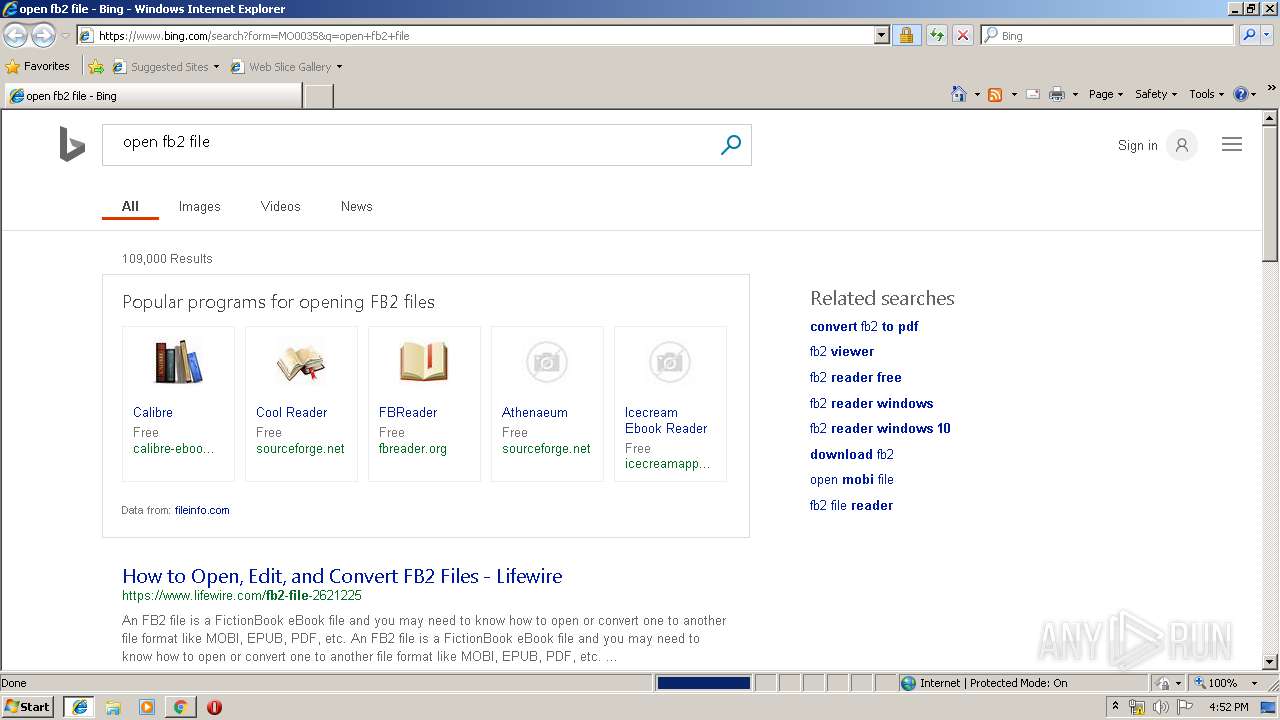The width and height of the screenshot is (1280, 720).
Task: Open the Bing hamburger menu
Action: (1232, 145)
